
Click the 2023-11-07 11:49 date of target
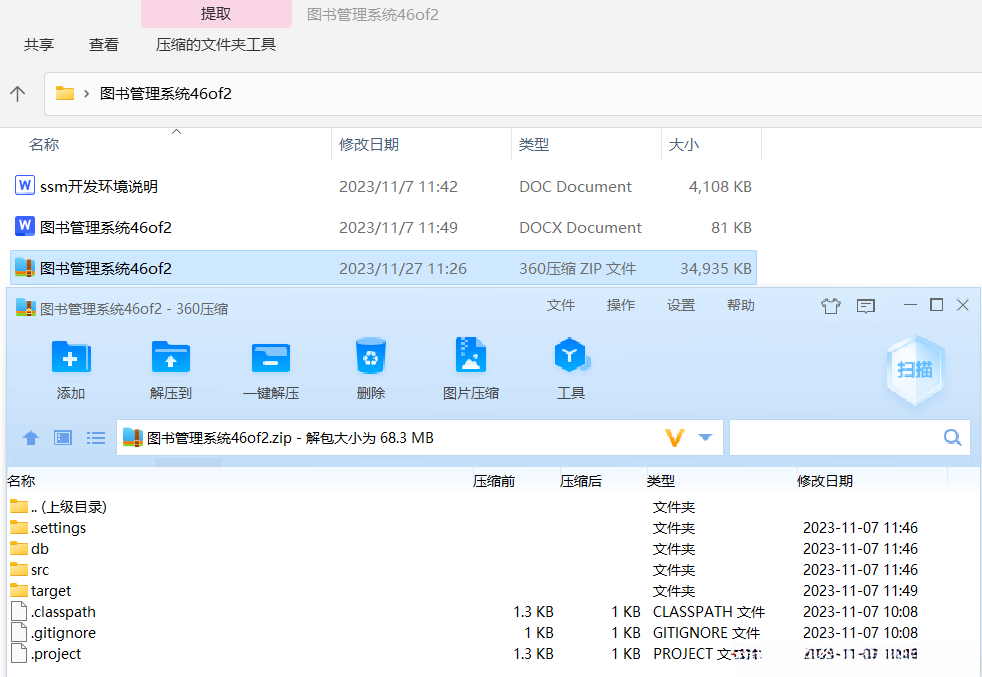point(860,591)
